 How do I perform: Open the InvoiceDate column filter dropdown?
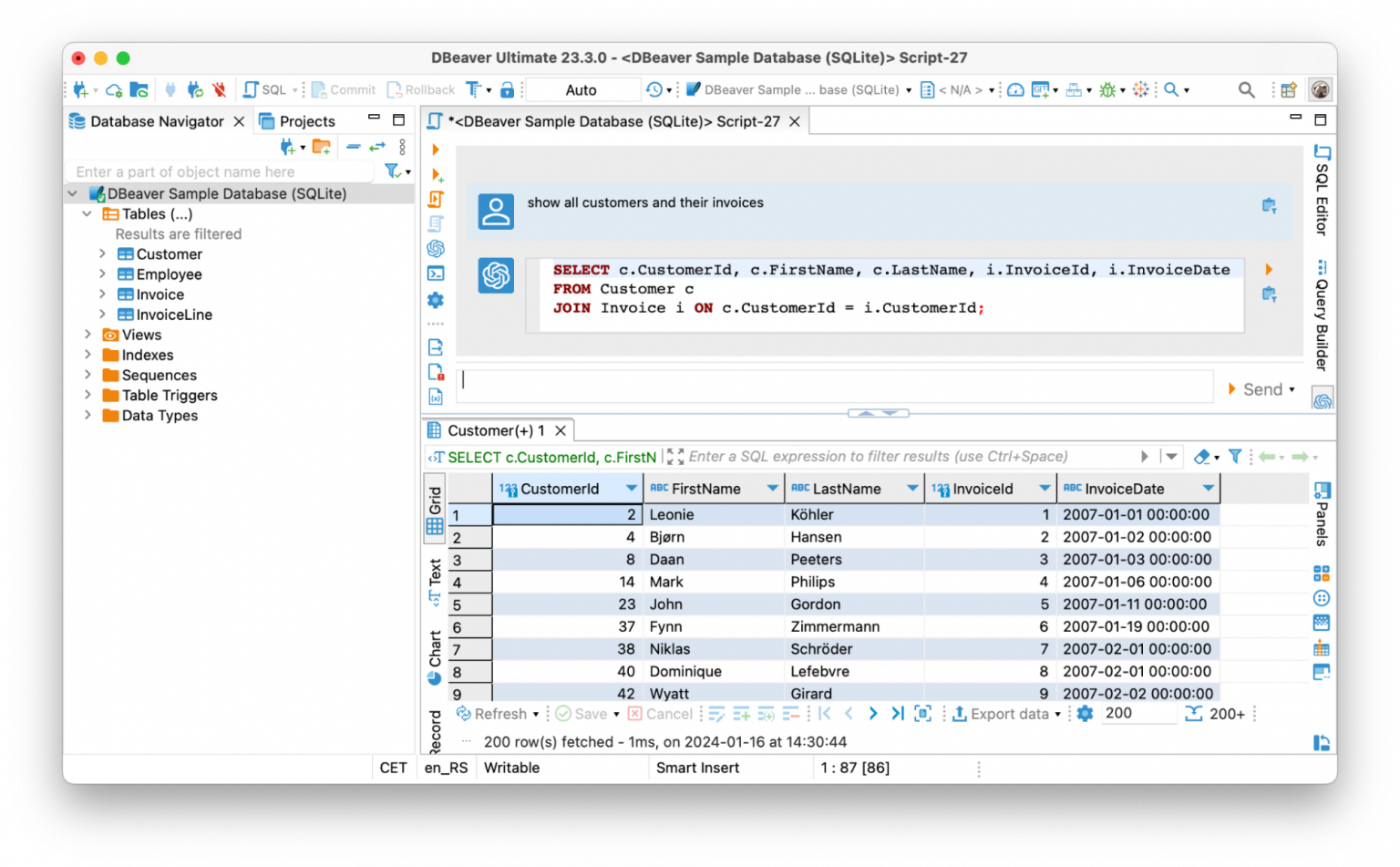[1208, 488]
